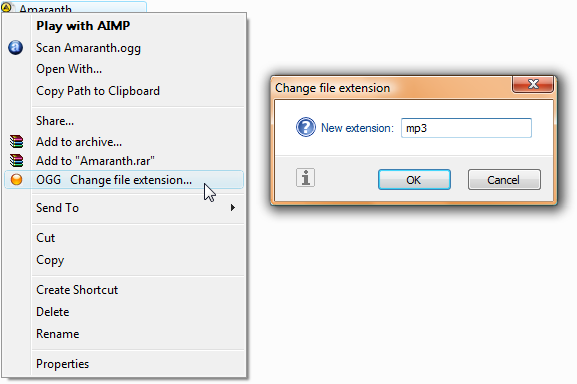Open the Share... menu item

point(55,121)
